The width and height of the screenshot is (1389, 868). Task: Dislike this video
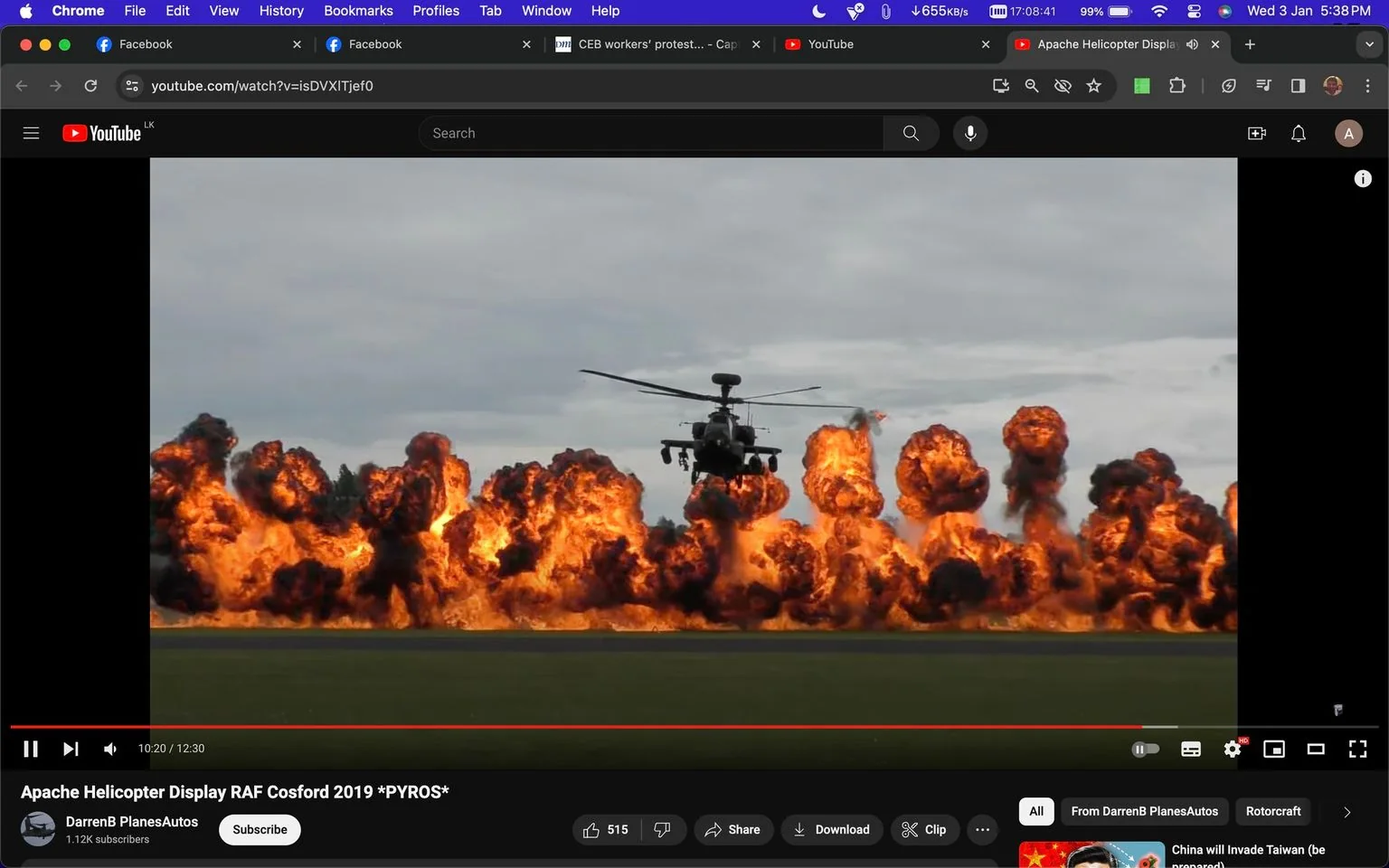click(663, 829)
